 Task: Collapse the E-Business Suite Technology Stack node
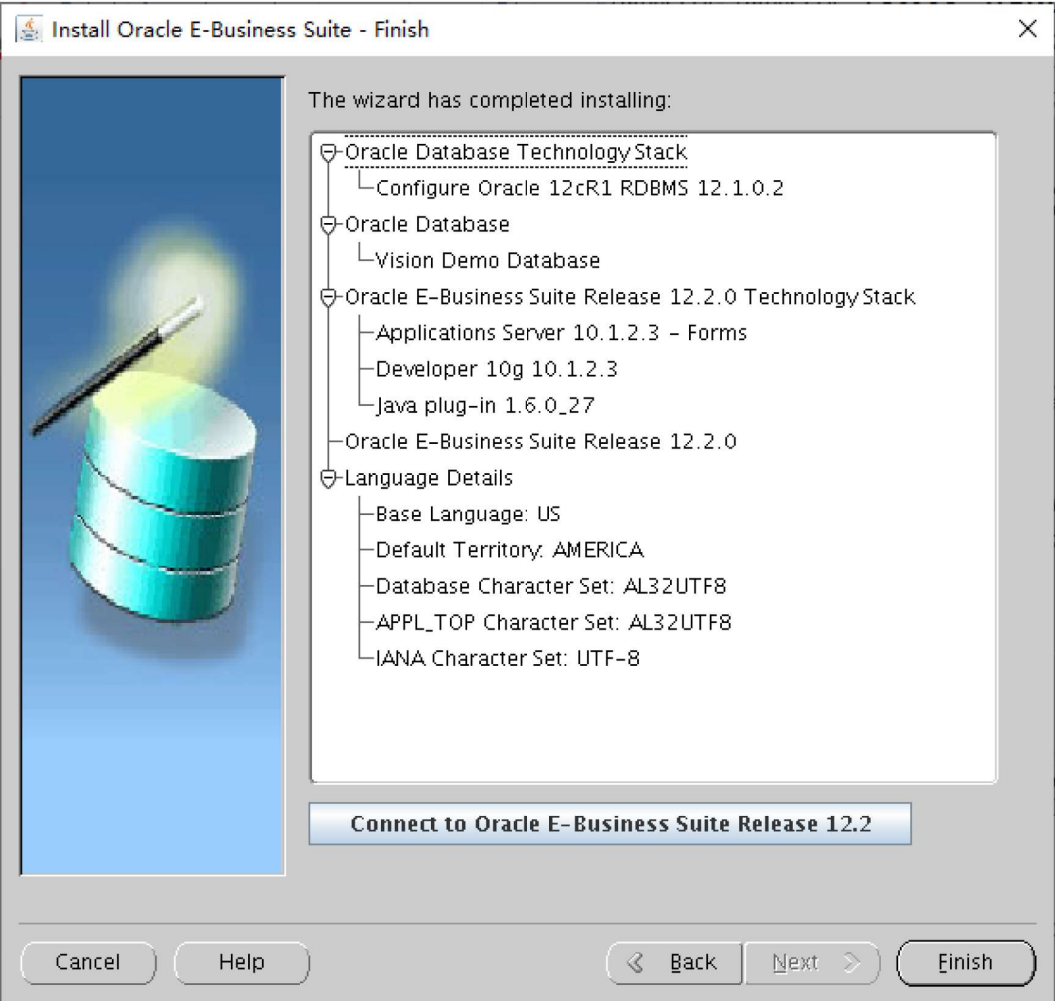(328, 297)
